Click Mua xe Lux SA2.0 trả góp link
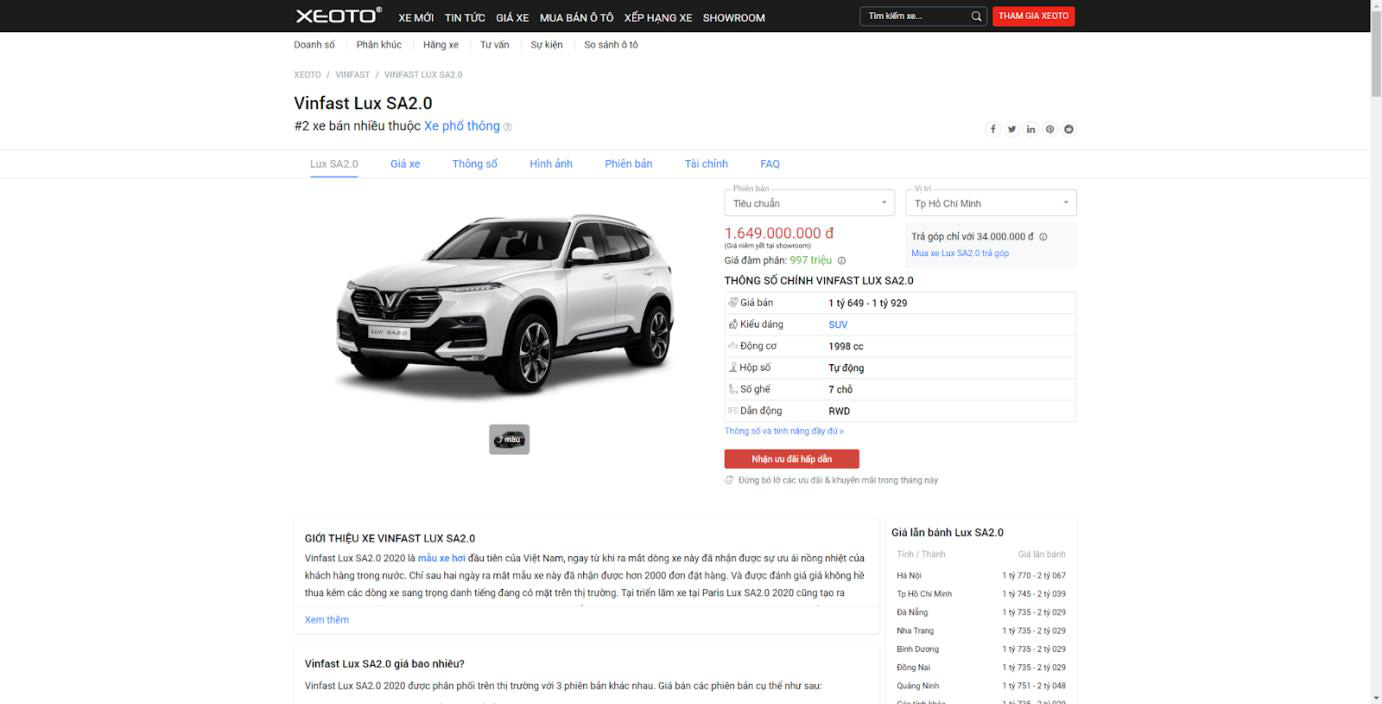This screenshot has width=1382, height=704. point(960,253)
